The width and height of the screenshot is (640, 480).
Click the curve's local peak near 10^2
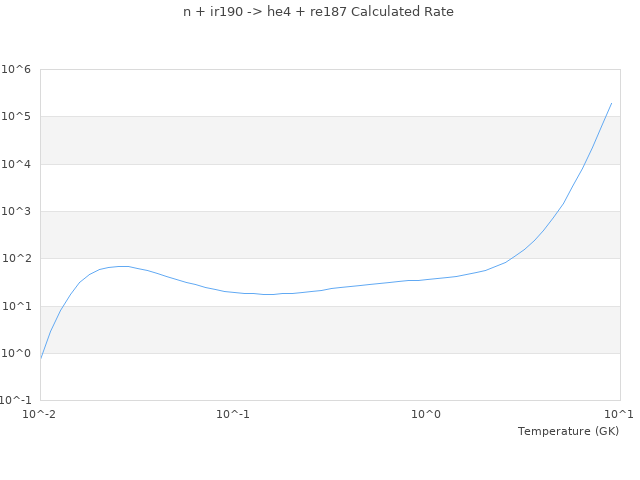pos(122,266)
